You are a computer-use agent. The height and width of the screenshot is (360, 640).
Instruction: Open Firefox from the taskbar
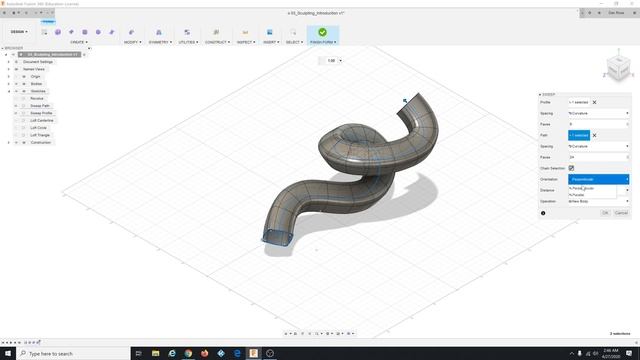point(204,353)
